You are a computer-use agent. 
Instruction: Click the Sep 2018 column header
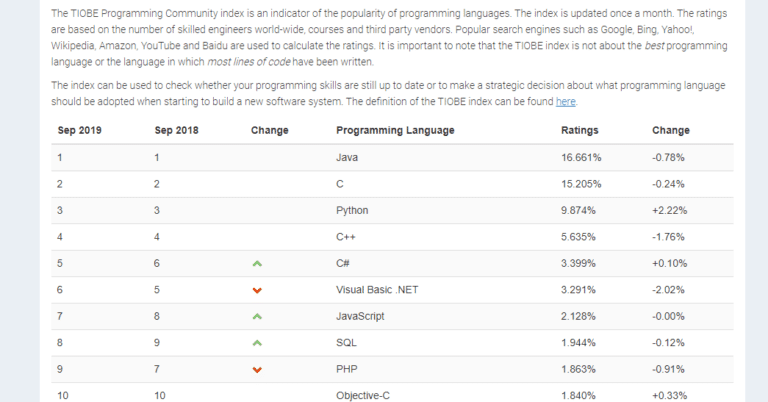[176, 130]
